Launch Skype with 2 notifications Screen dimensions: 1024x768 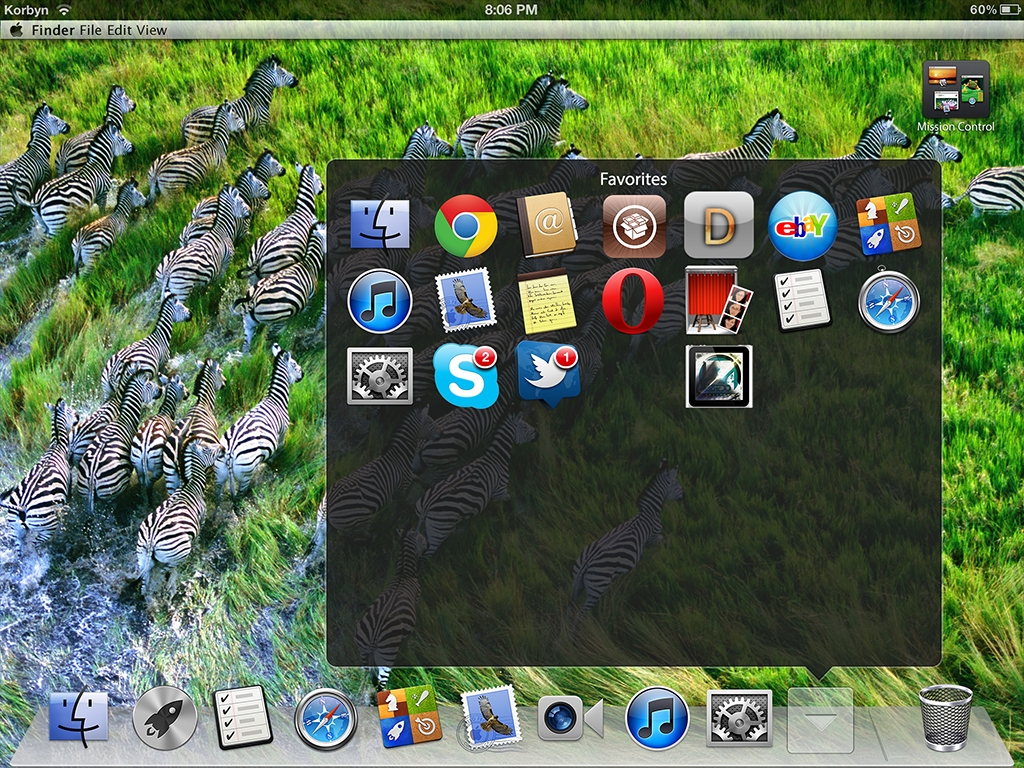pos(466,376)
